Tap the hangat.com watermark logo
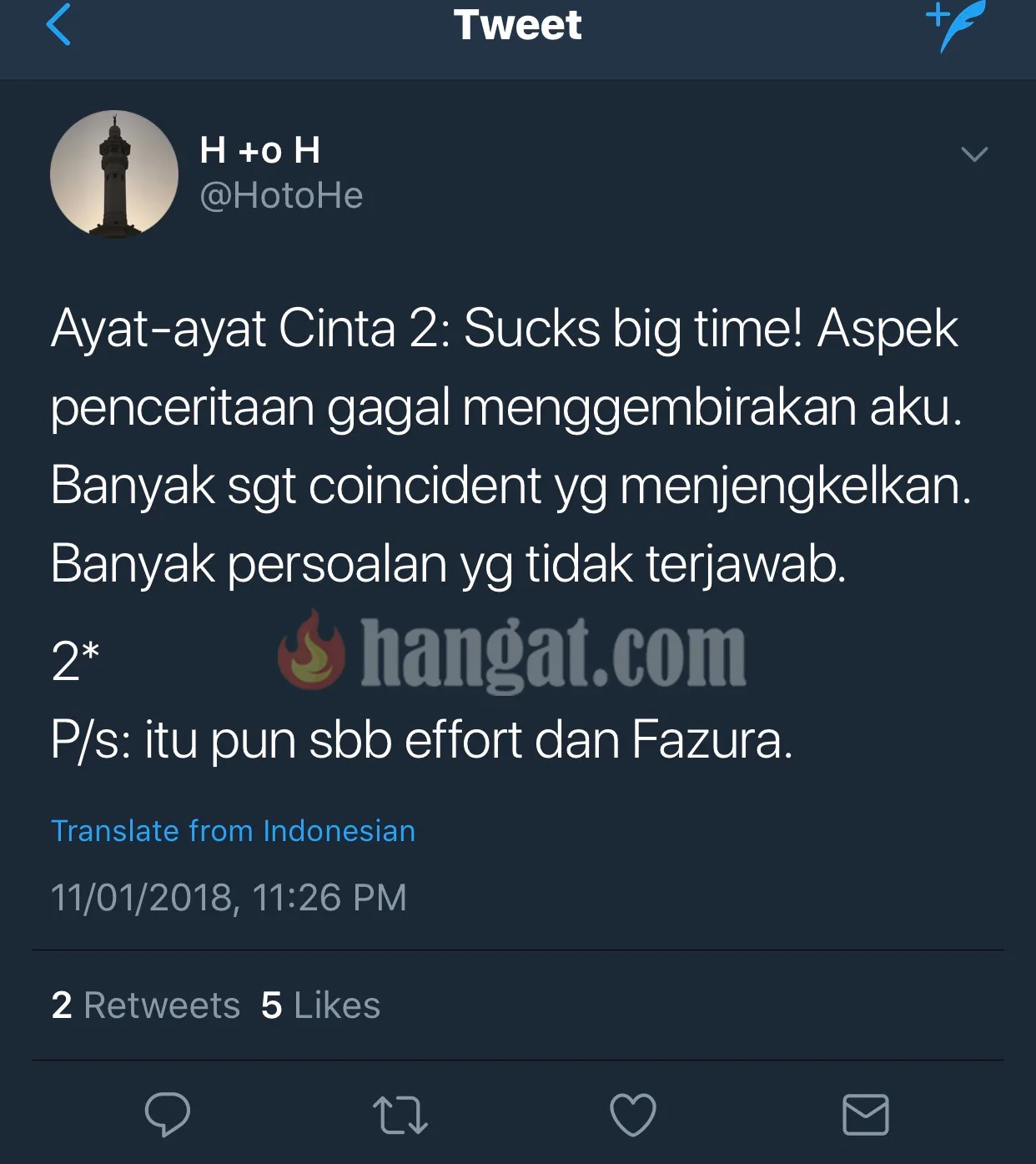Image resolution: width=1036 pixels, height=1164 pixels. [x=511, y=653]
